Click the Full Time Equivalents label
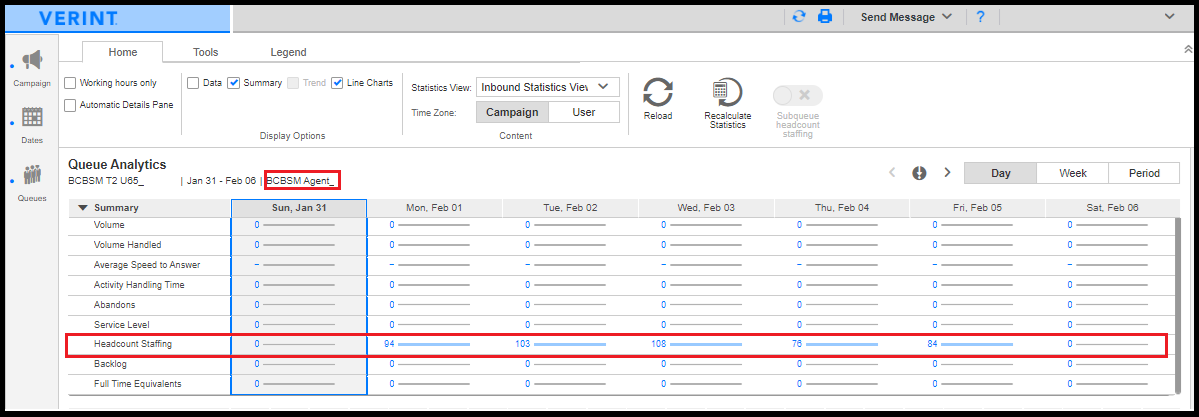 [138, 384]
